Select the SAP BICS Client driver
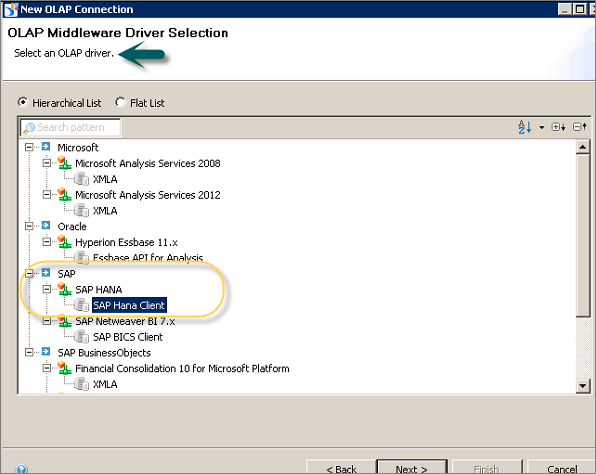This screenshot has height=474, width=596. pos(128,337)
